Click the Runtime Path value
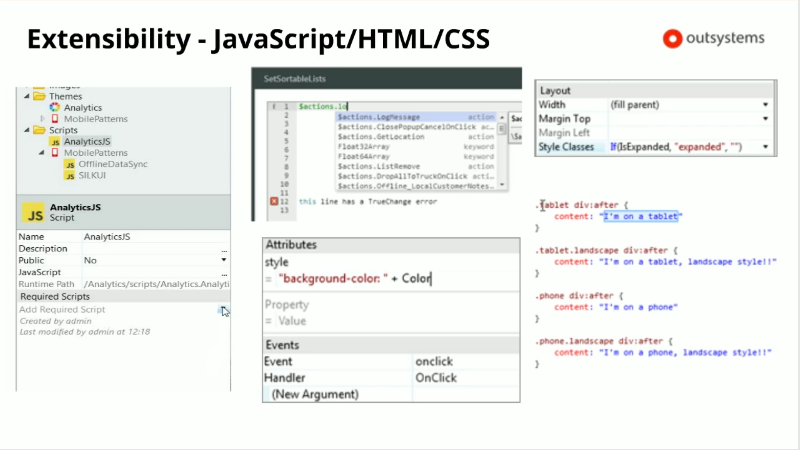This screenshot has width=800, height=450. [156, 284]
